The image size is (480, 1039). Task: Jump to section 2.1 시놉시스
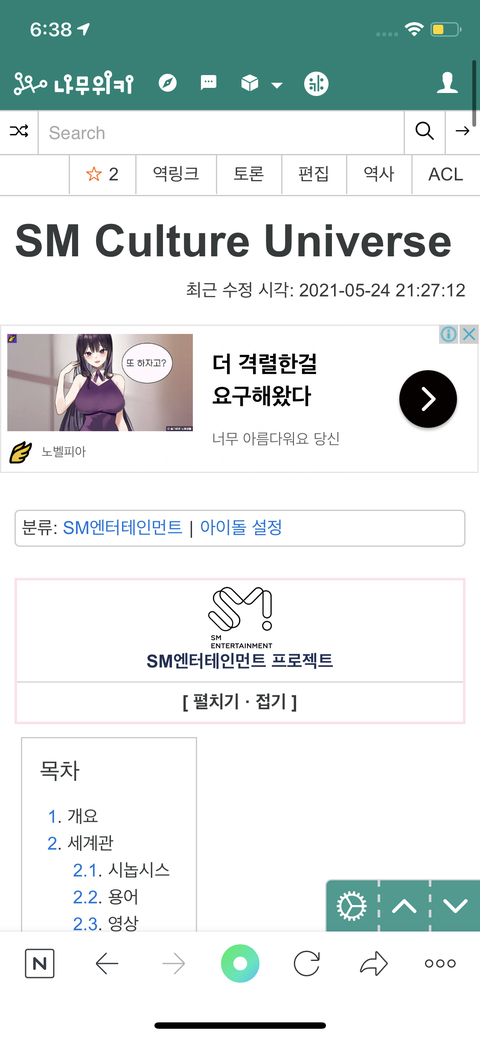click(x=121, y=870)
